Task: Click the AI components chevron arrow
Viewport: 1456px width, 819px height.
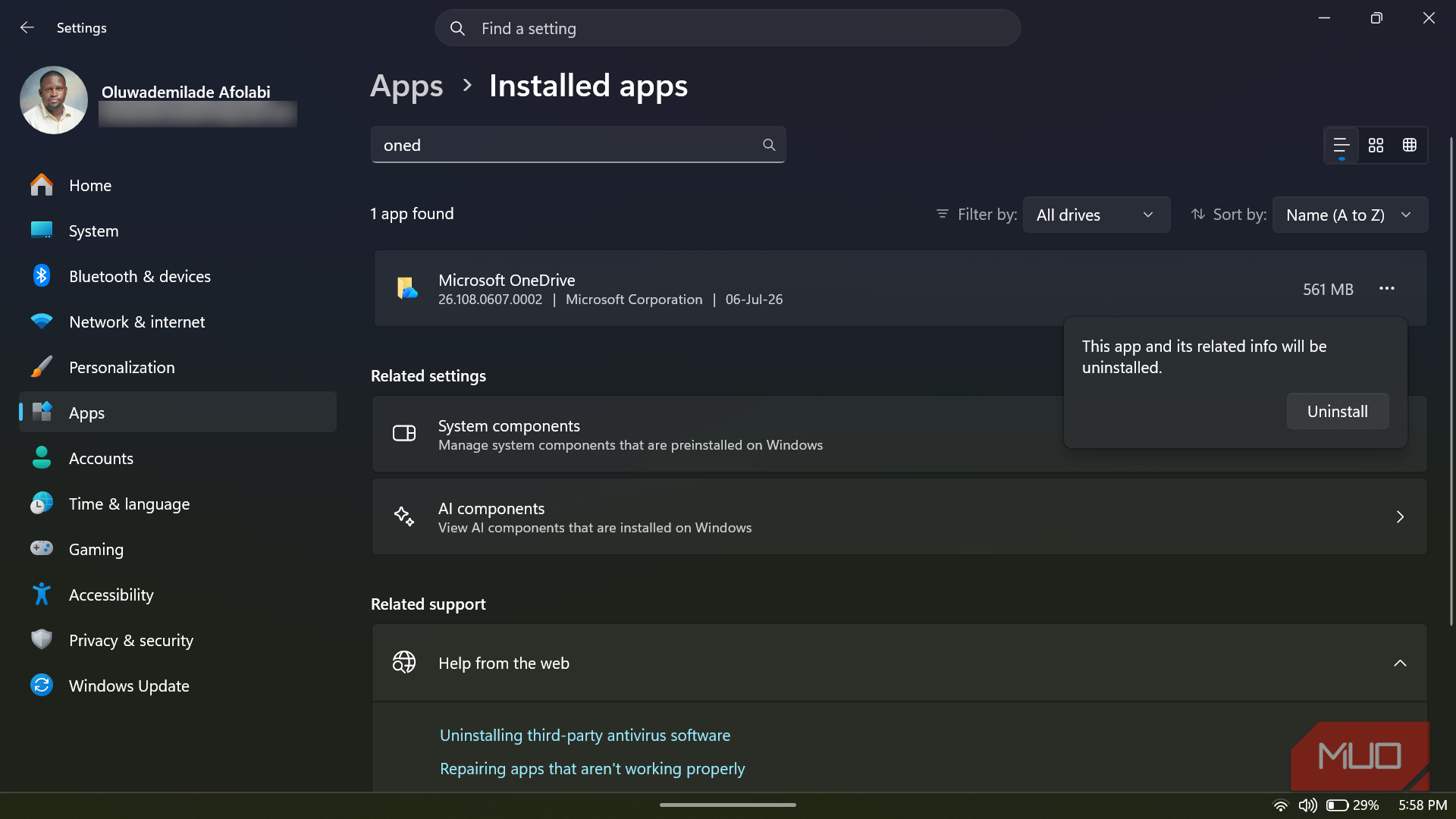Action: [1400, 516]
